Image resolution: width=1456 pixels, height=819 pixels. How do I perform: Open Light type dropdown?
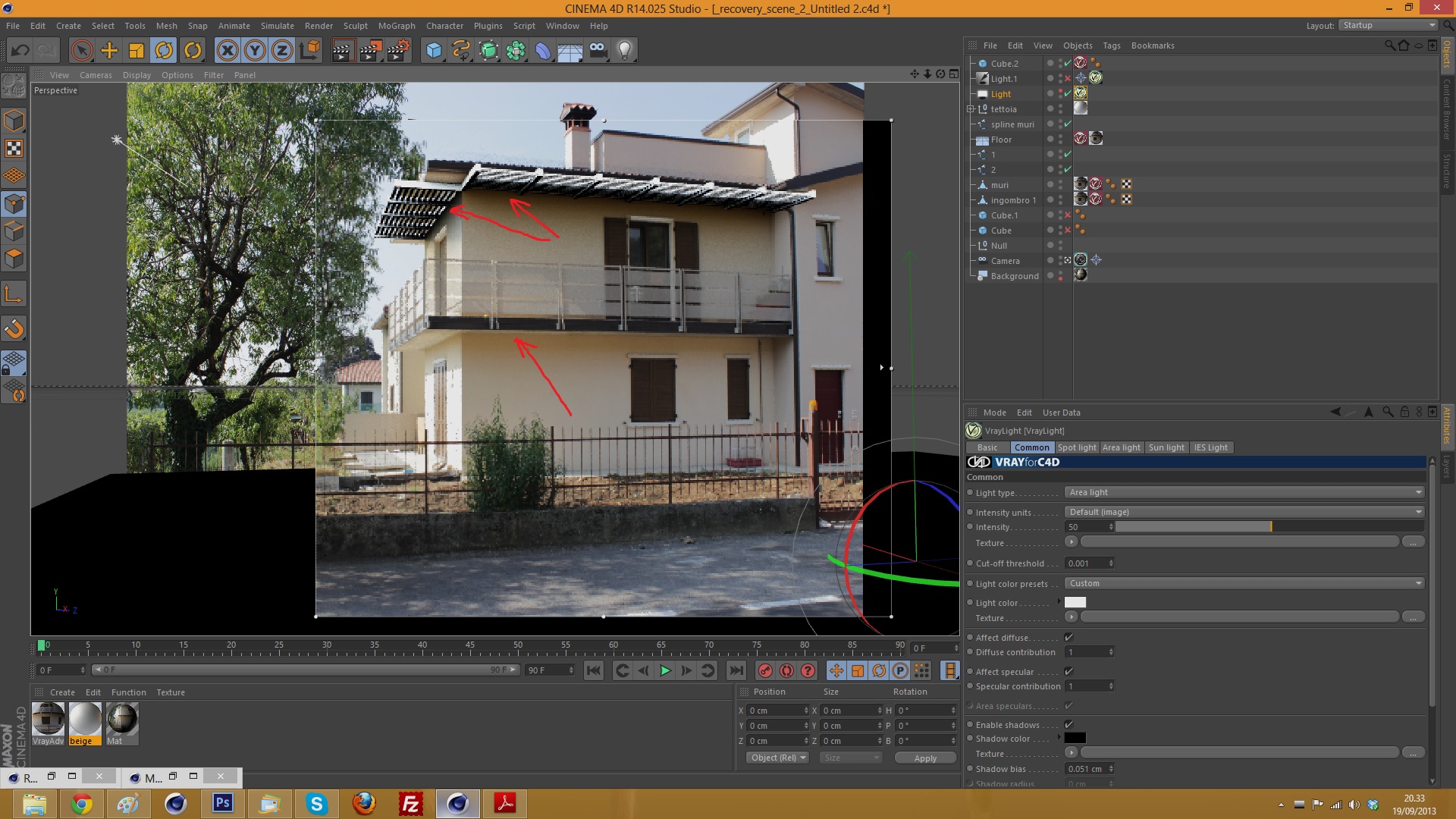point(1244,493)
